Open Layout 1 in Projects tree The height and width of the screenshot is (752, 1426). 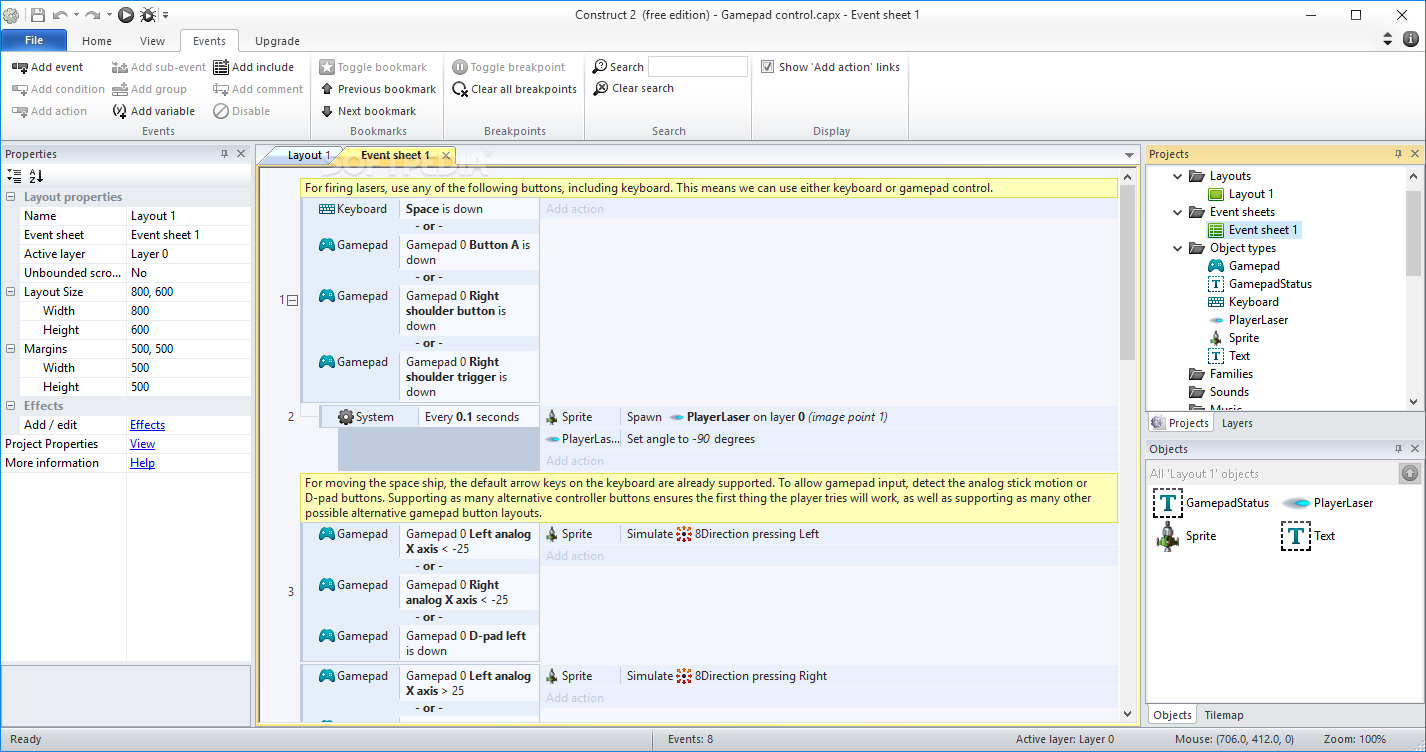coord(1241,194)
